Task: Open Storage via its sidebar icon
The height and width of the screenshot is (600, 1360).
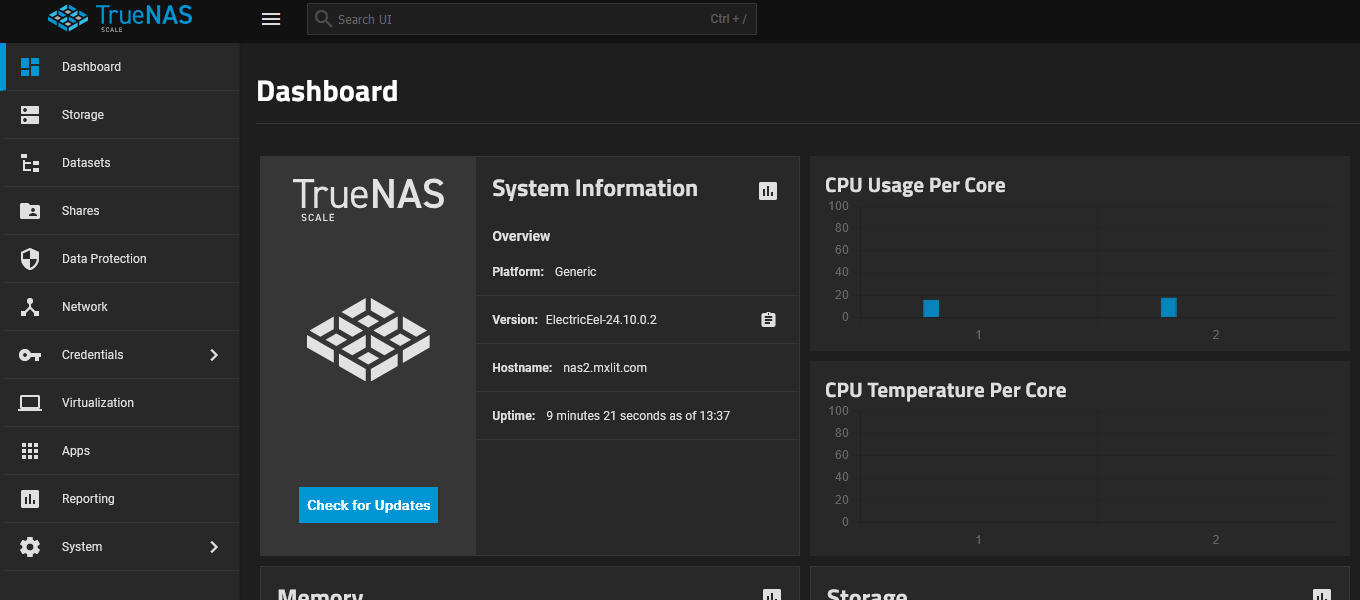Action: pos(30,114)
